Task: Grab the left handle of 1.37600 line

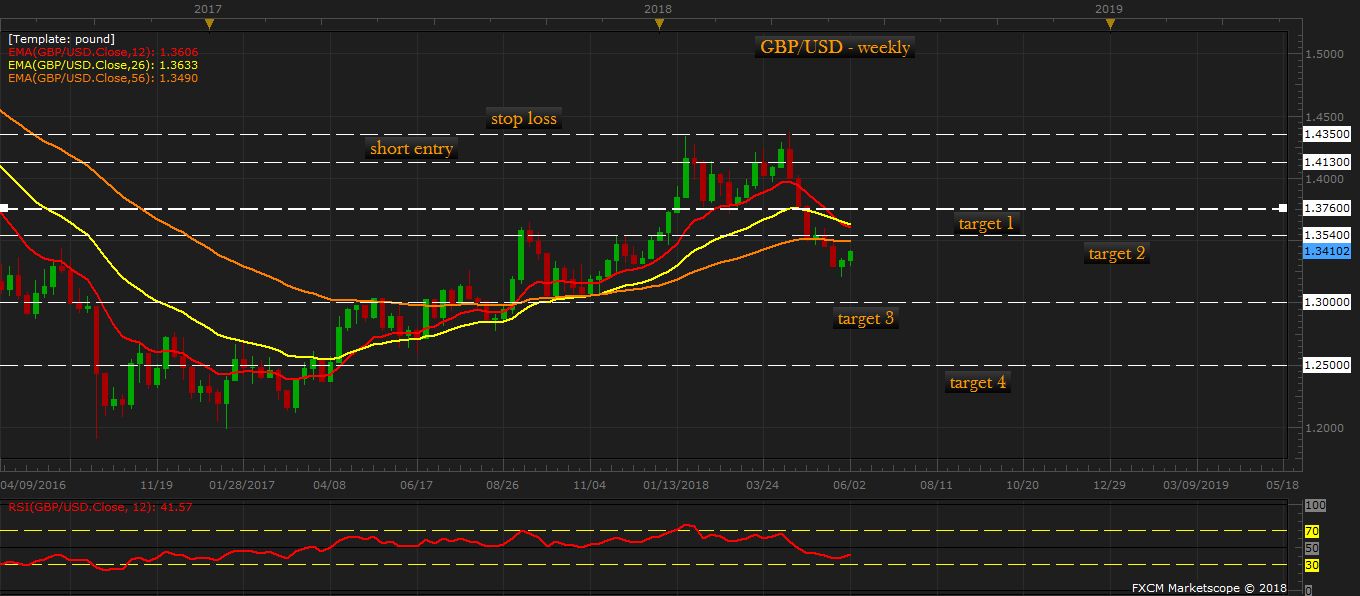Action: (3, 208)
